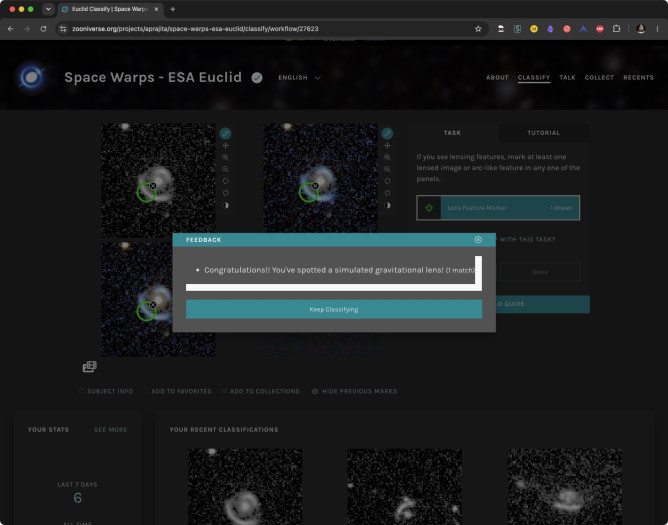Open the Classify page

coord(534,78)
